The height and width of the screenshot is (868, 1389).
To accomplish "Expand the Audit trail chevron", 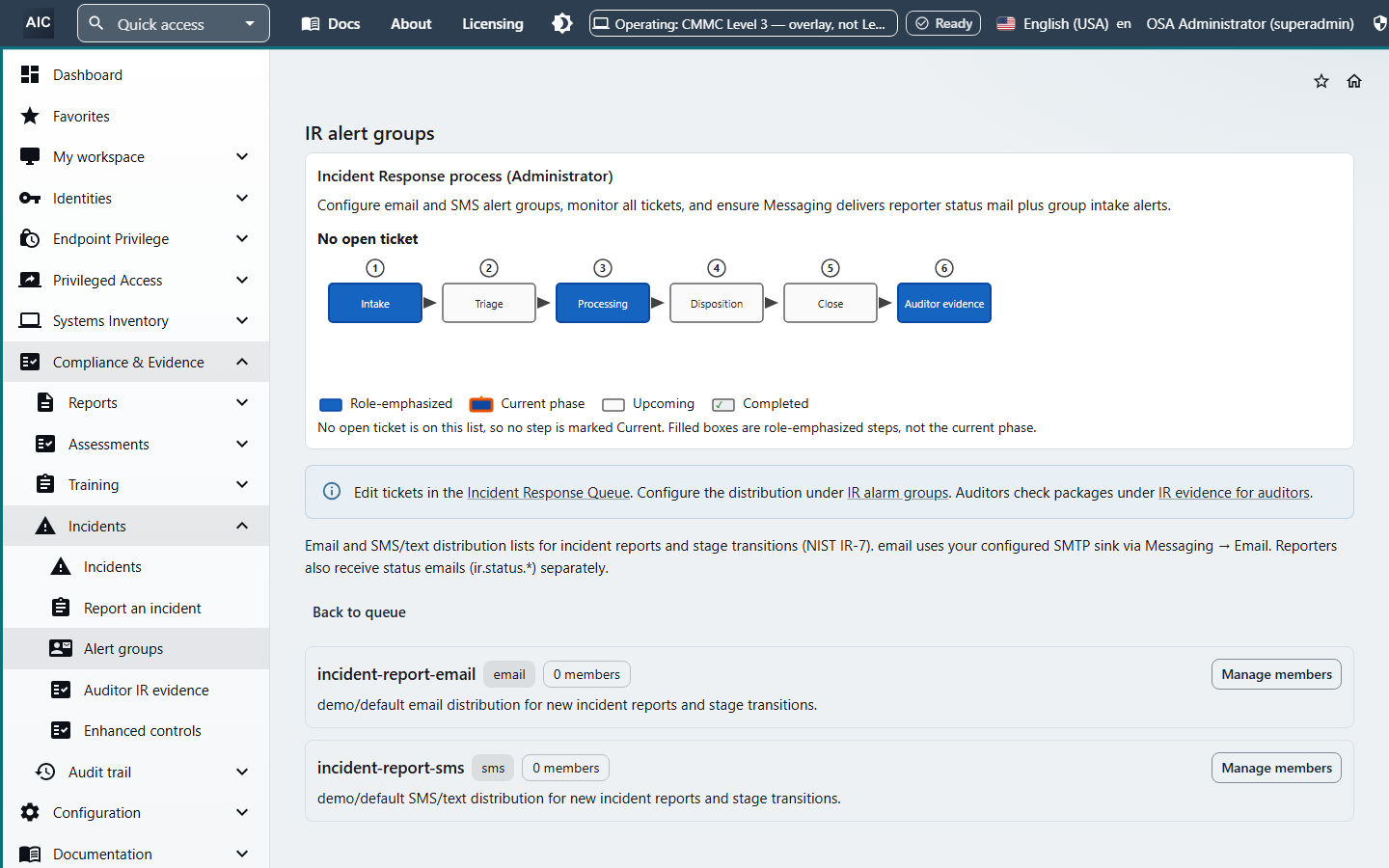I will coord(242,772).
